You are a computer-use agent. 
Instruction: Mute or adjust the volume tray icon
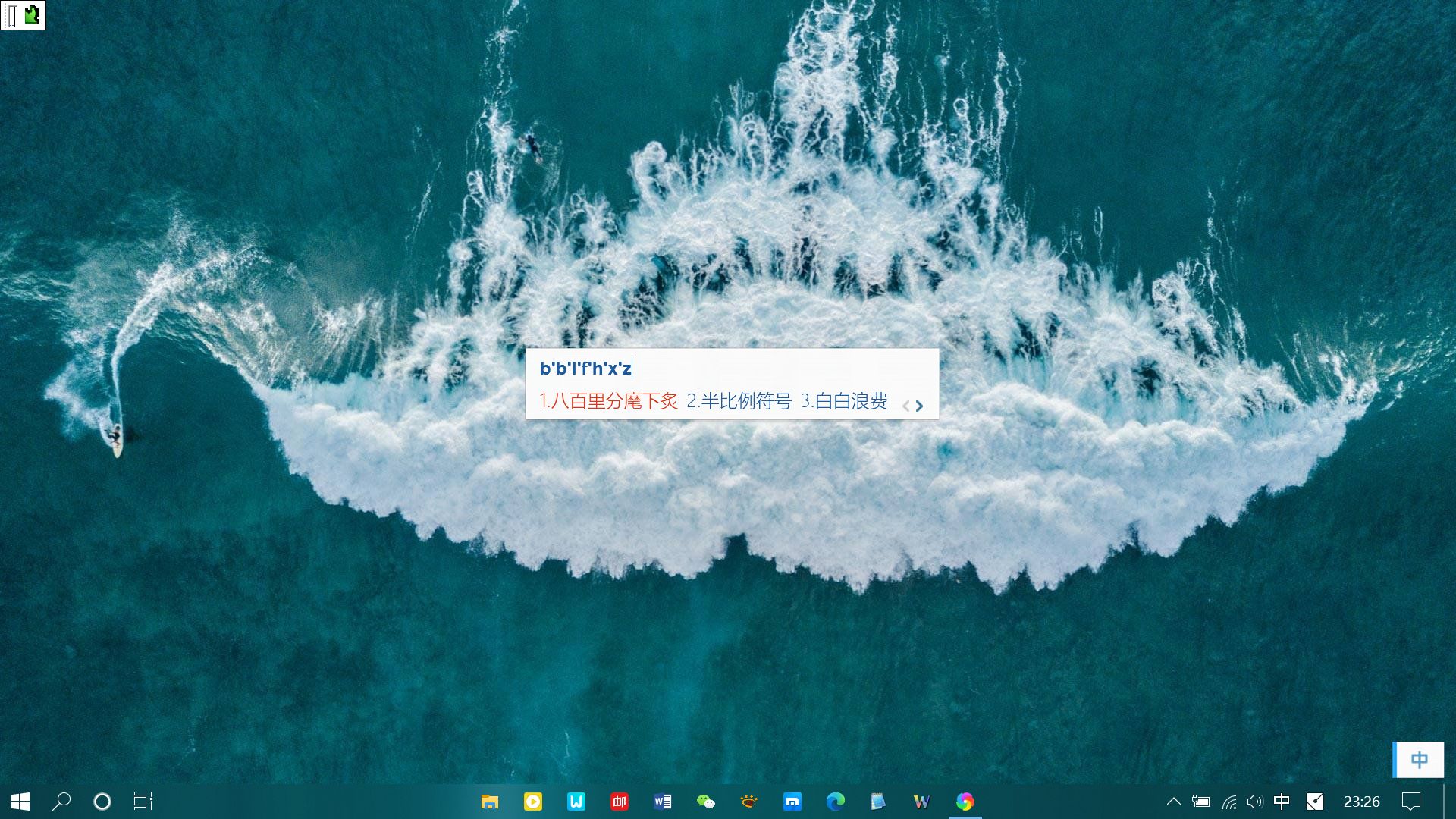click(x=1255, y=802)
